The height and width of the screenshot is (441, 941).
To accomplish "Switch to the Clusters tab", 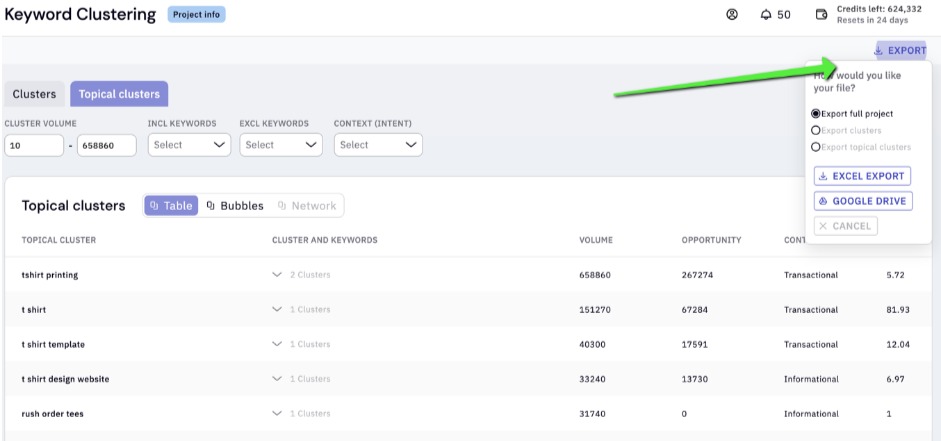I will click(x=34, y=94).
